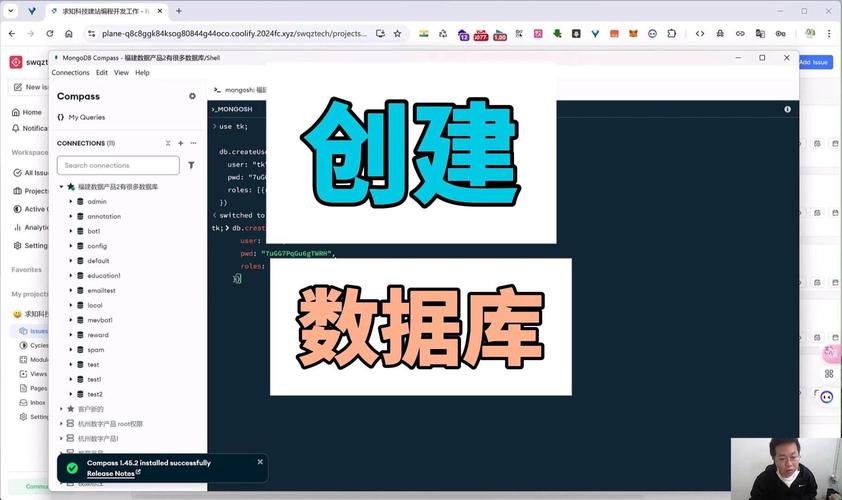
Task: Focus the Search connections field
Action: (118, 165)
